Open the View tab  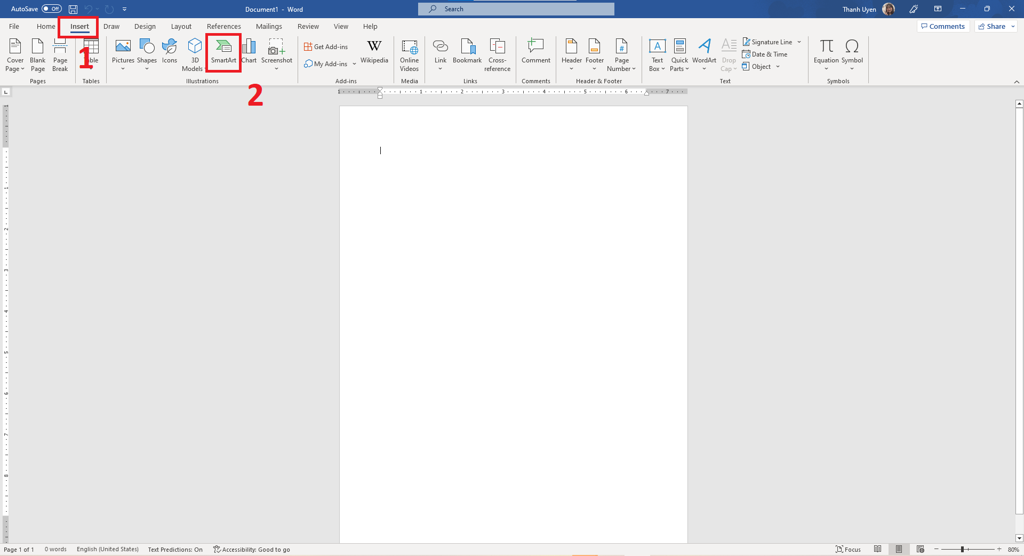[341, 27]
